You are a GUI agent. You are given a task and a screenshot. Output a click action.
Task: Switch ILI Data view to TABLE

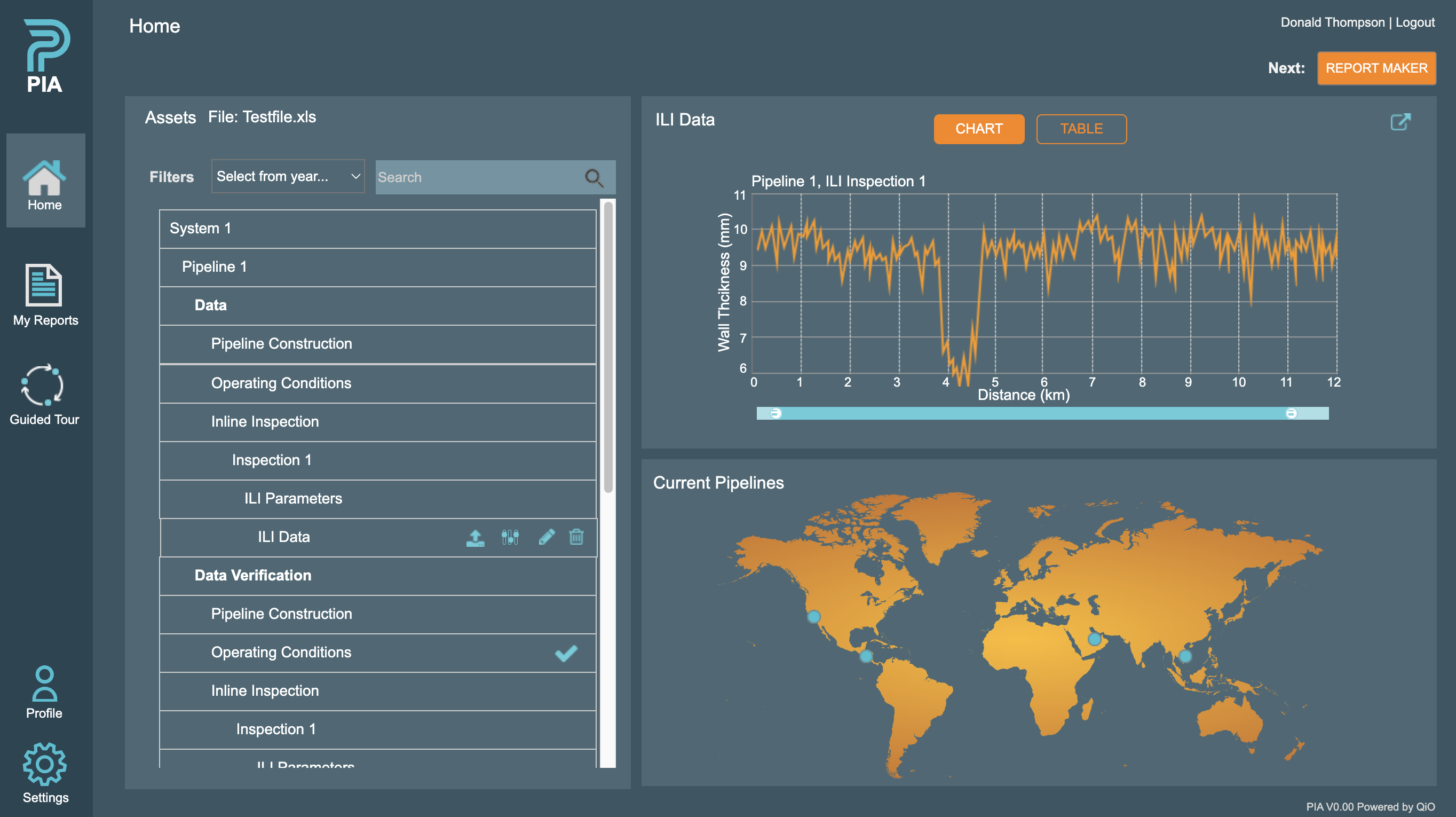pos(1081,128)
